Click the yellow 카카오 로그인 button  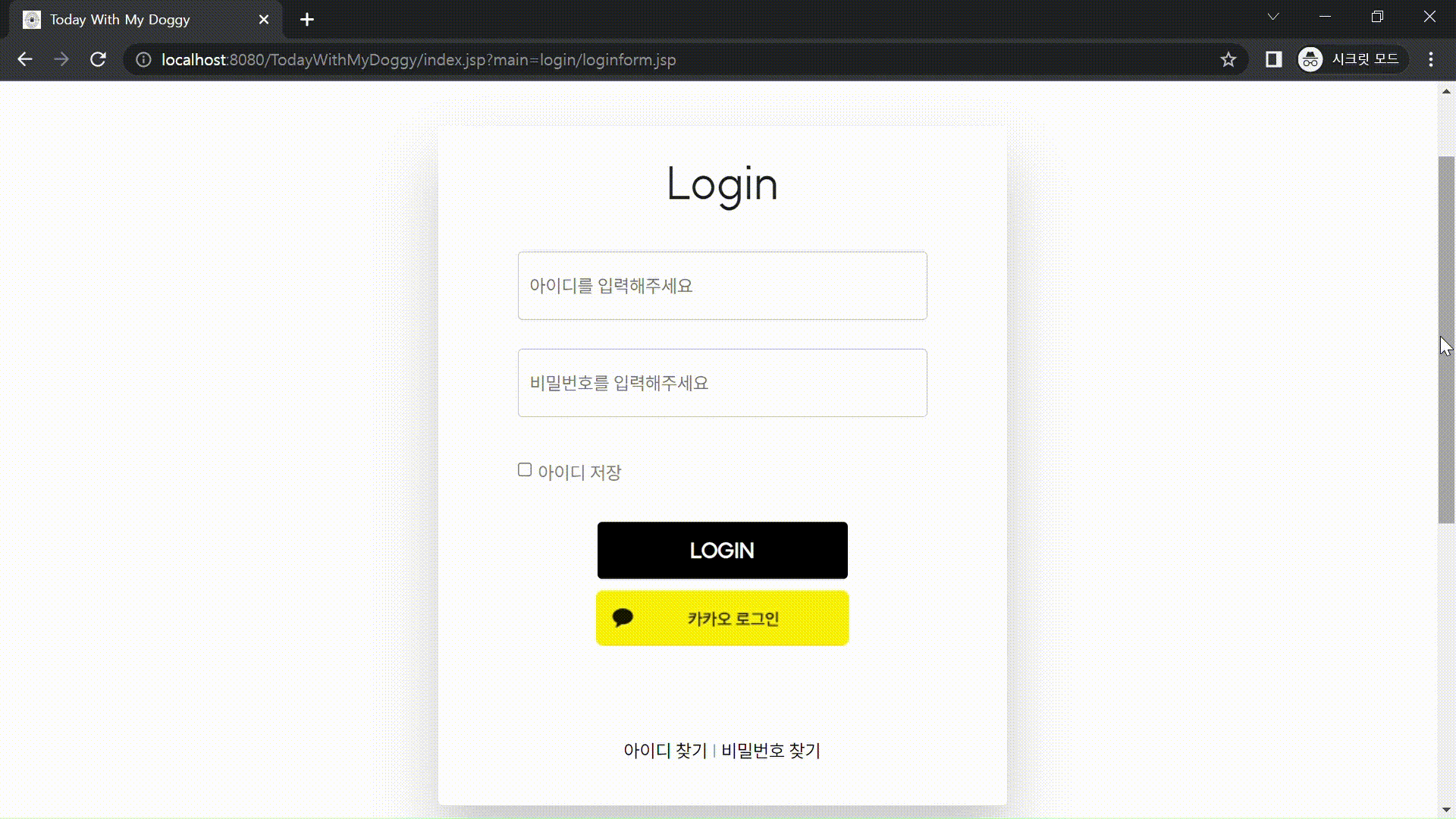click(x=722, y=618)
